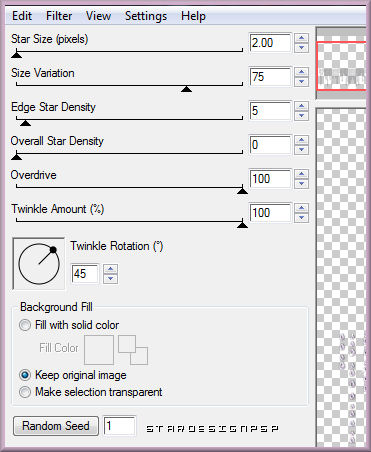Image resolution: width=371 pixels, height=452 pixels.
Task: Click the Twinkle Rotation angle dial
Action: tap(39, 263)
